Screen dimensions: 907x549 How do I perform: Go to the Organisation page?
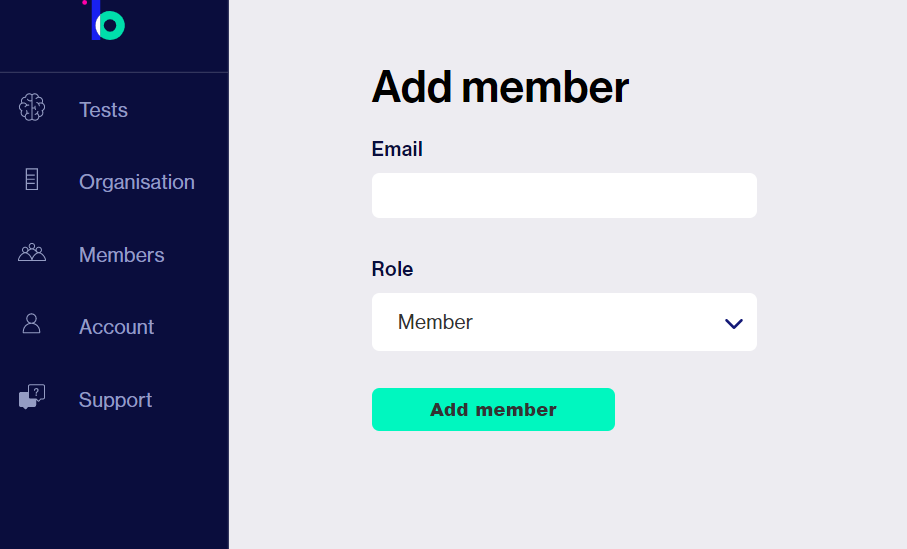pyautogui.click(x=137, y=182)
